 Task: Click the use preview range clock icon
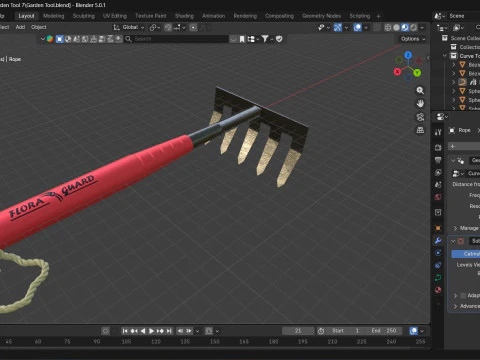321,331
